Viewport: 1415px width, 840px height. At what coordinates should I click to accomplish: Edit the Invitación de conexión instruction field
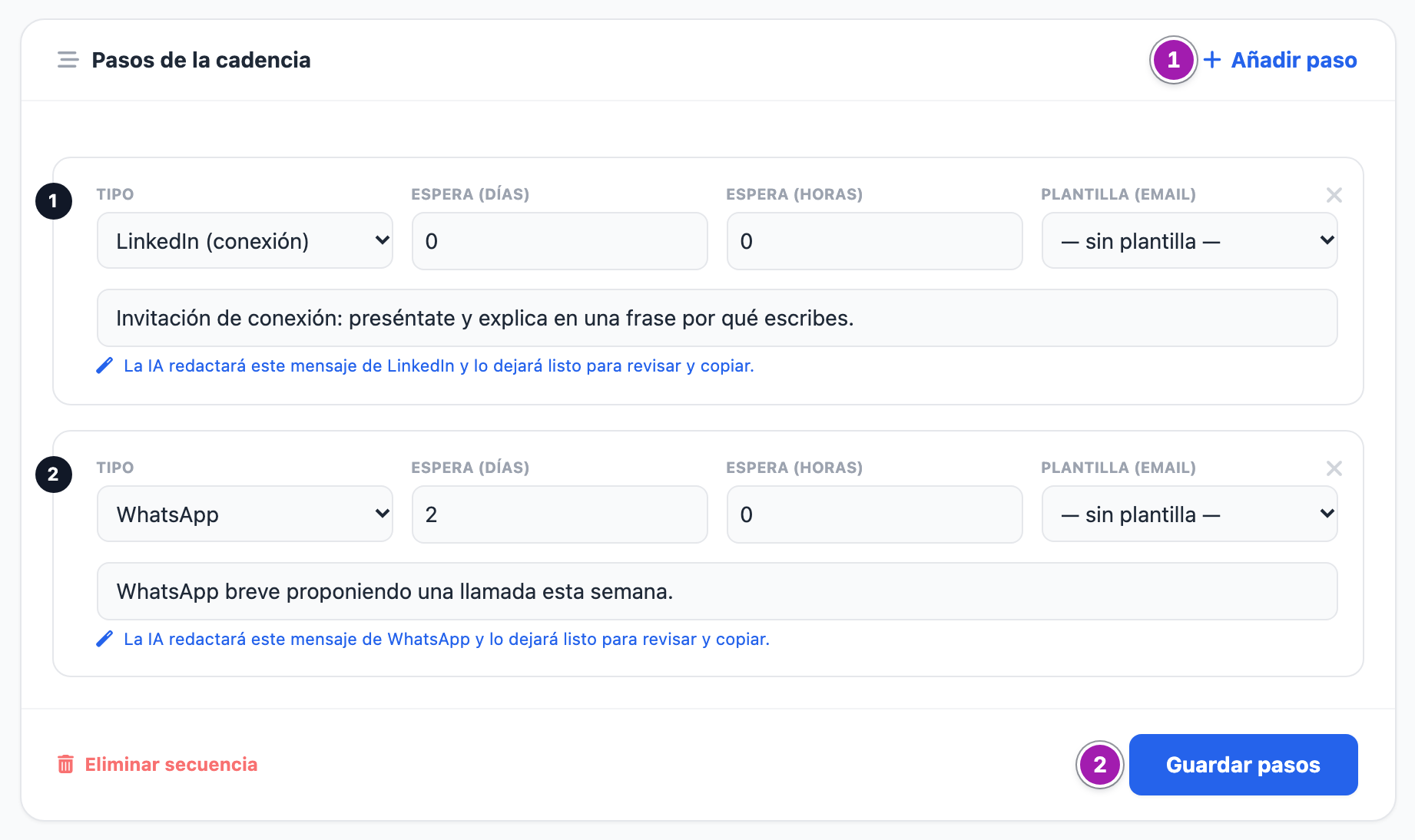click(x=717, y=318)
